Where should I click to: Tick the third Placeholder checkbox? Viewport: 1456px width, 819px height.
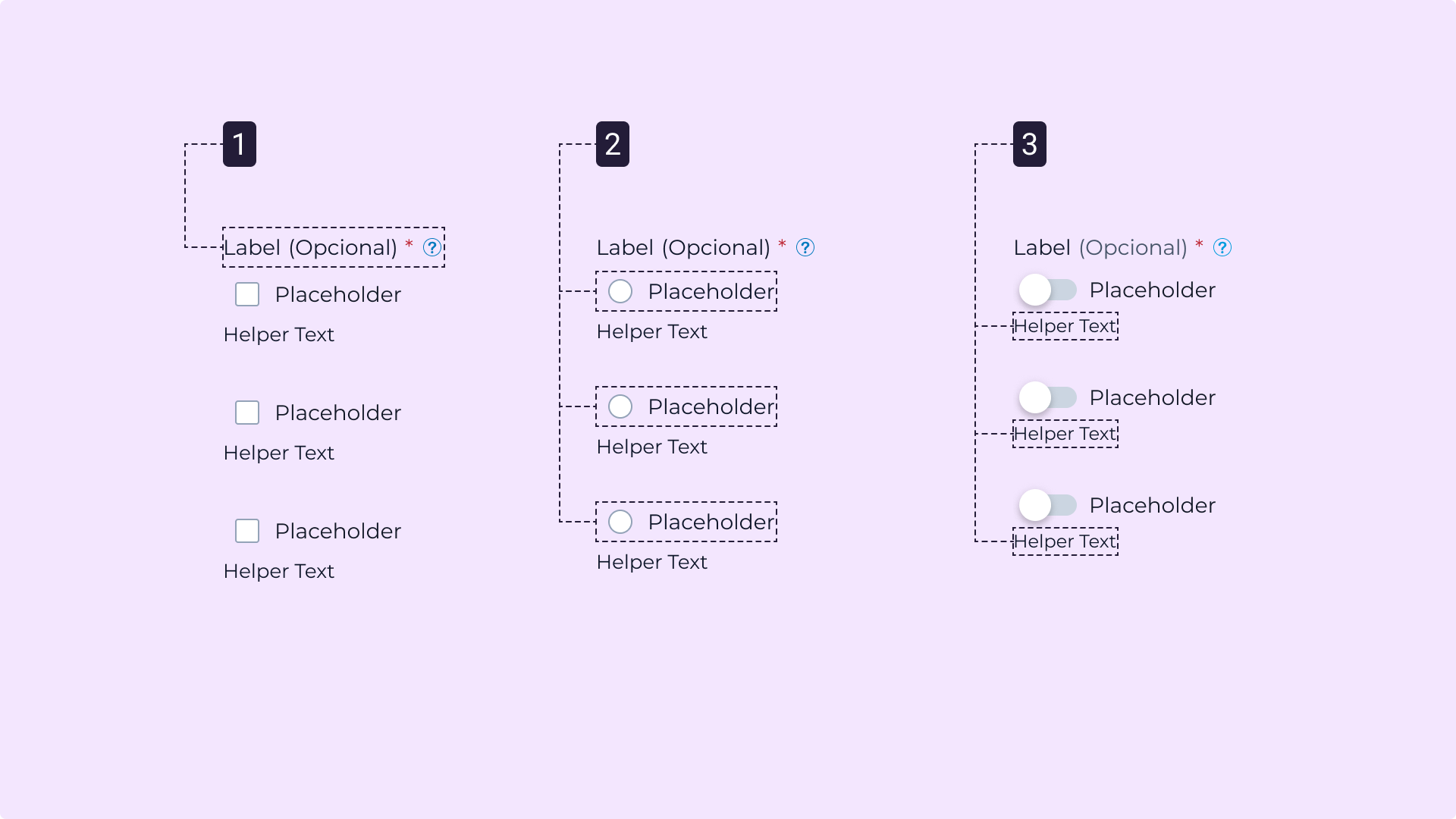247,531
